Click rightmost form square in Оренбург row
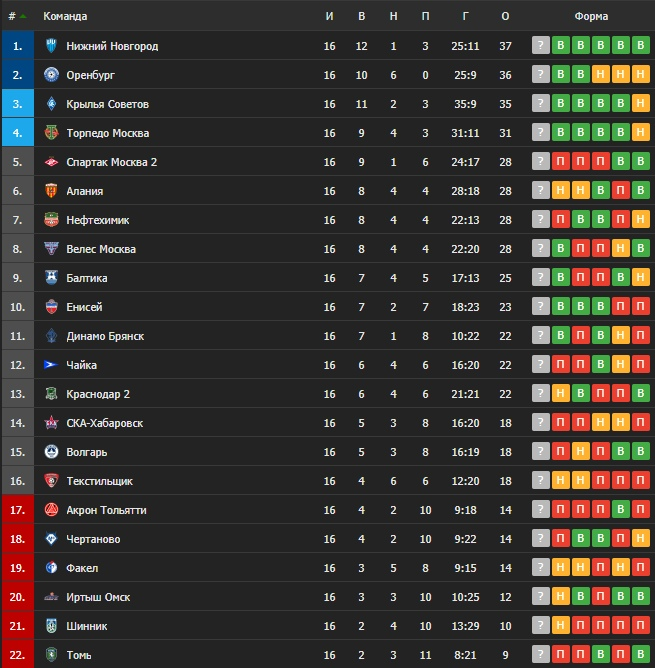The image size is (655, 668). (x=641, y=75)
